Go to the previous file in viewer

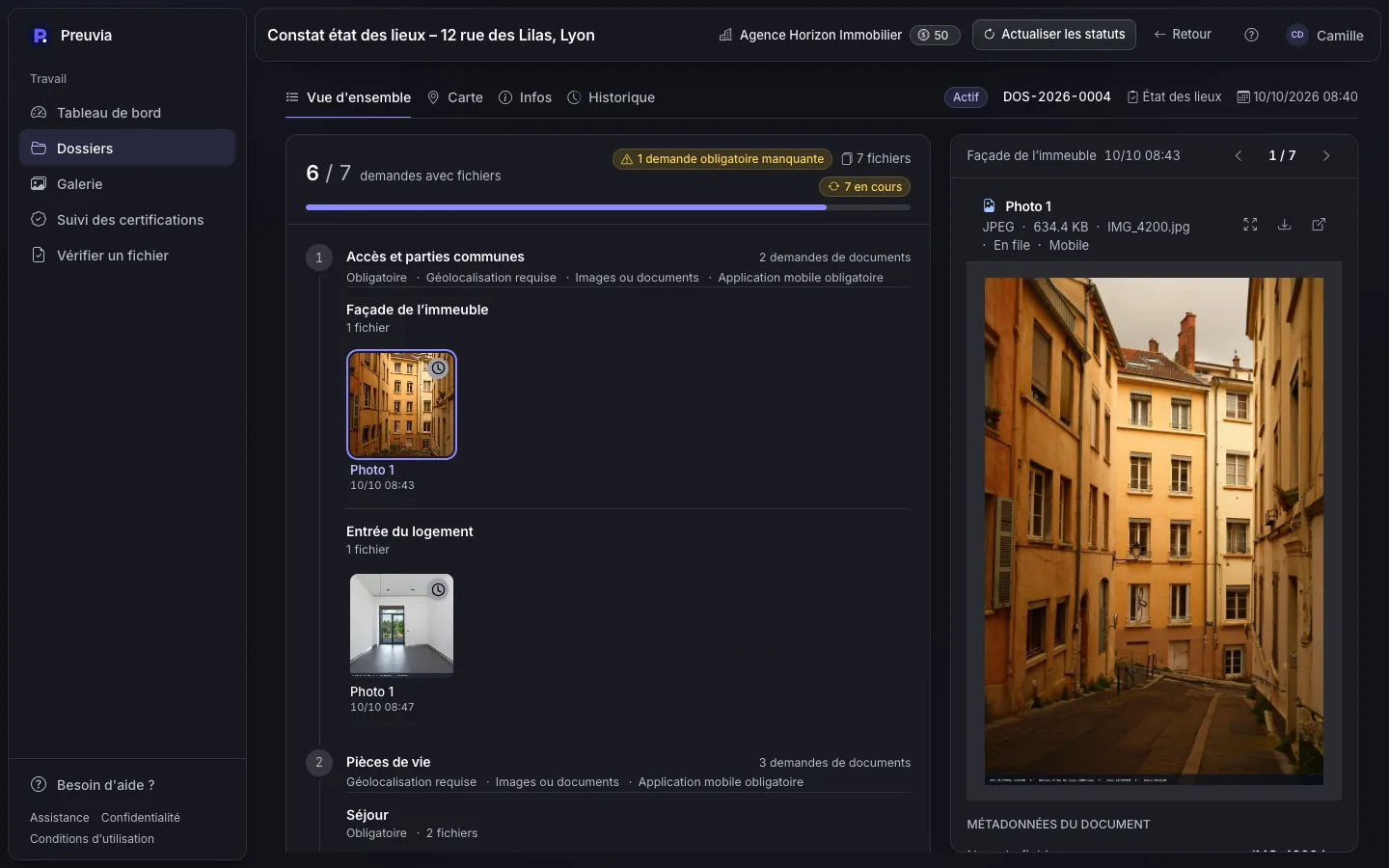pyautogui.click(x=1239, y=155)
